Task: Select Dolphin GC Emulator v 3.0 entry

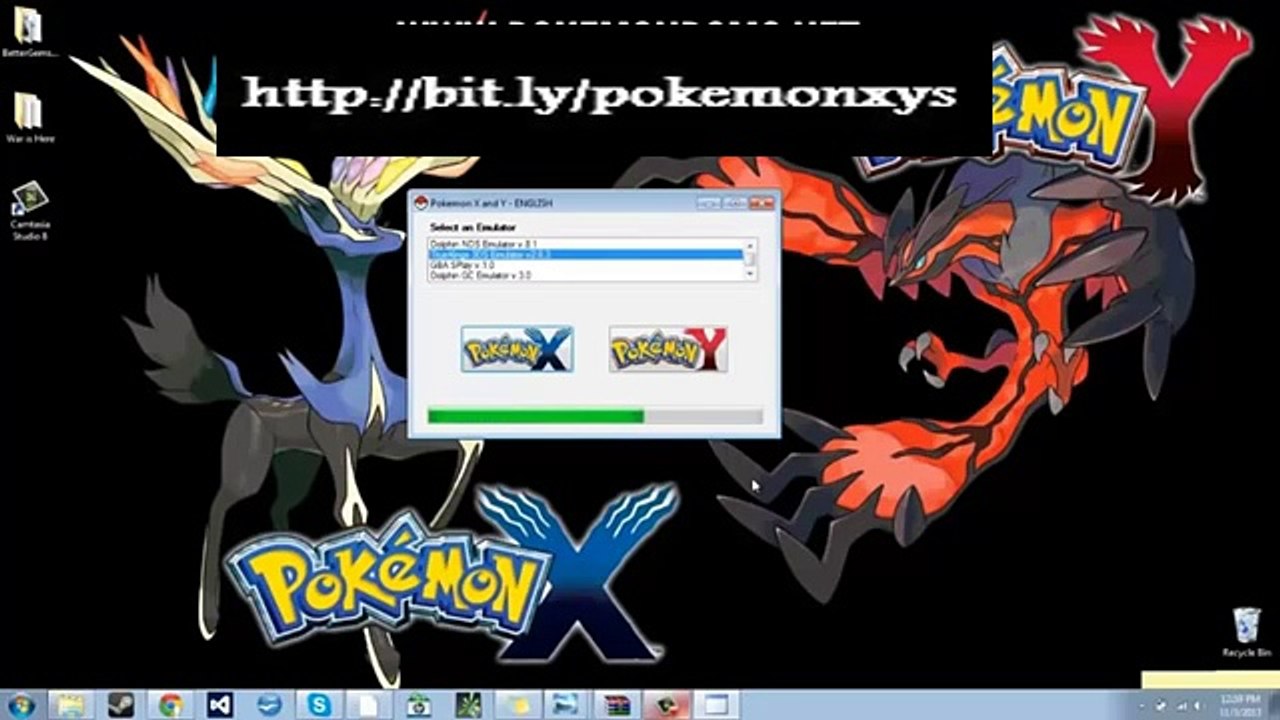Action: (586, 275)
